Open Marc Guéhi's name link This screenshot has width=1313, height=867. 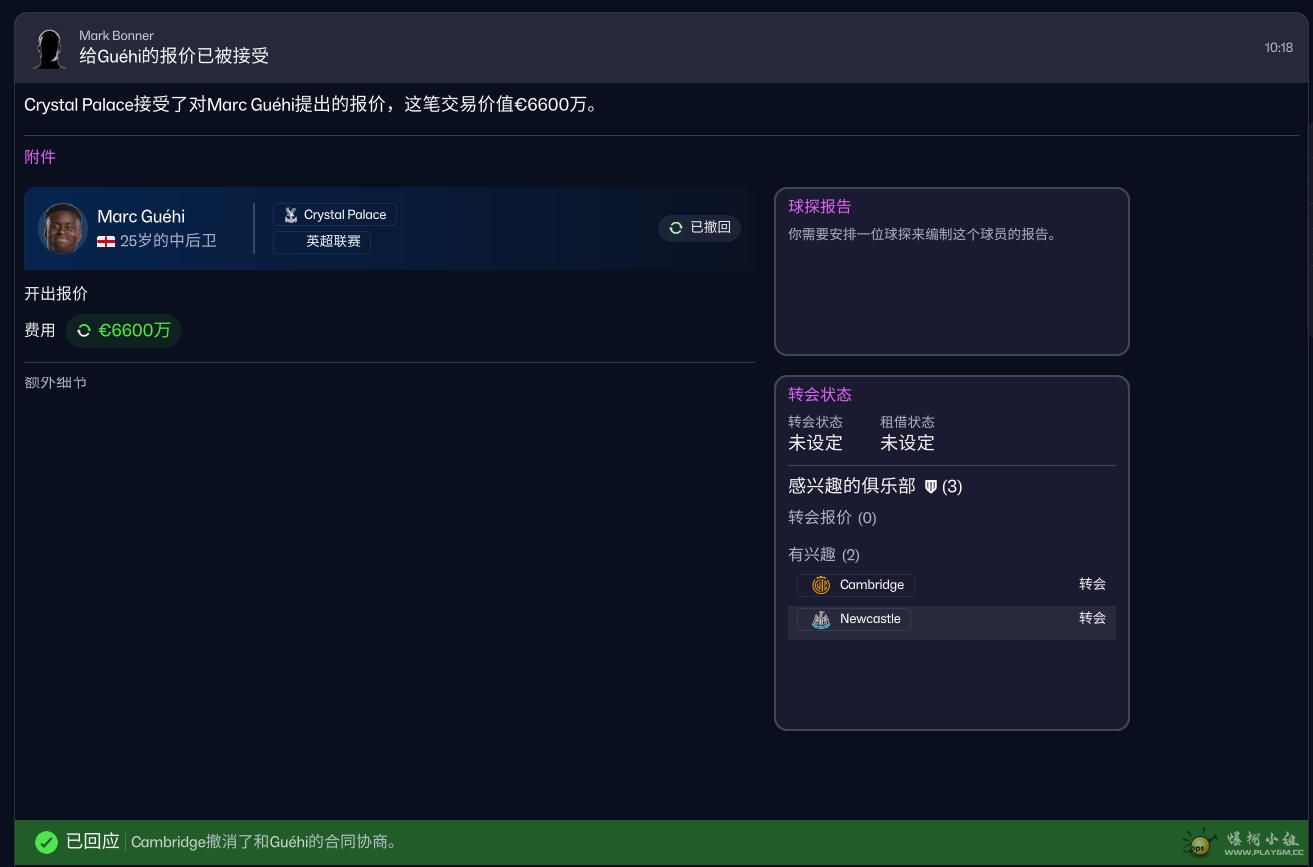tap(141, 216)
